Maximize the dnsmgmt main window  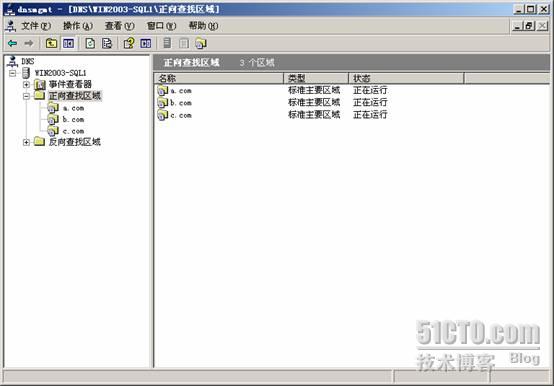pyautogui.click(x=531, y=9)
